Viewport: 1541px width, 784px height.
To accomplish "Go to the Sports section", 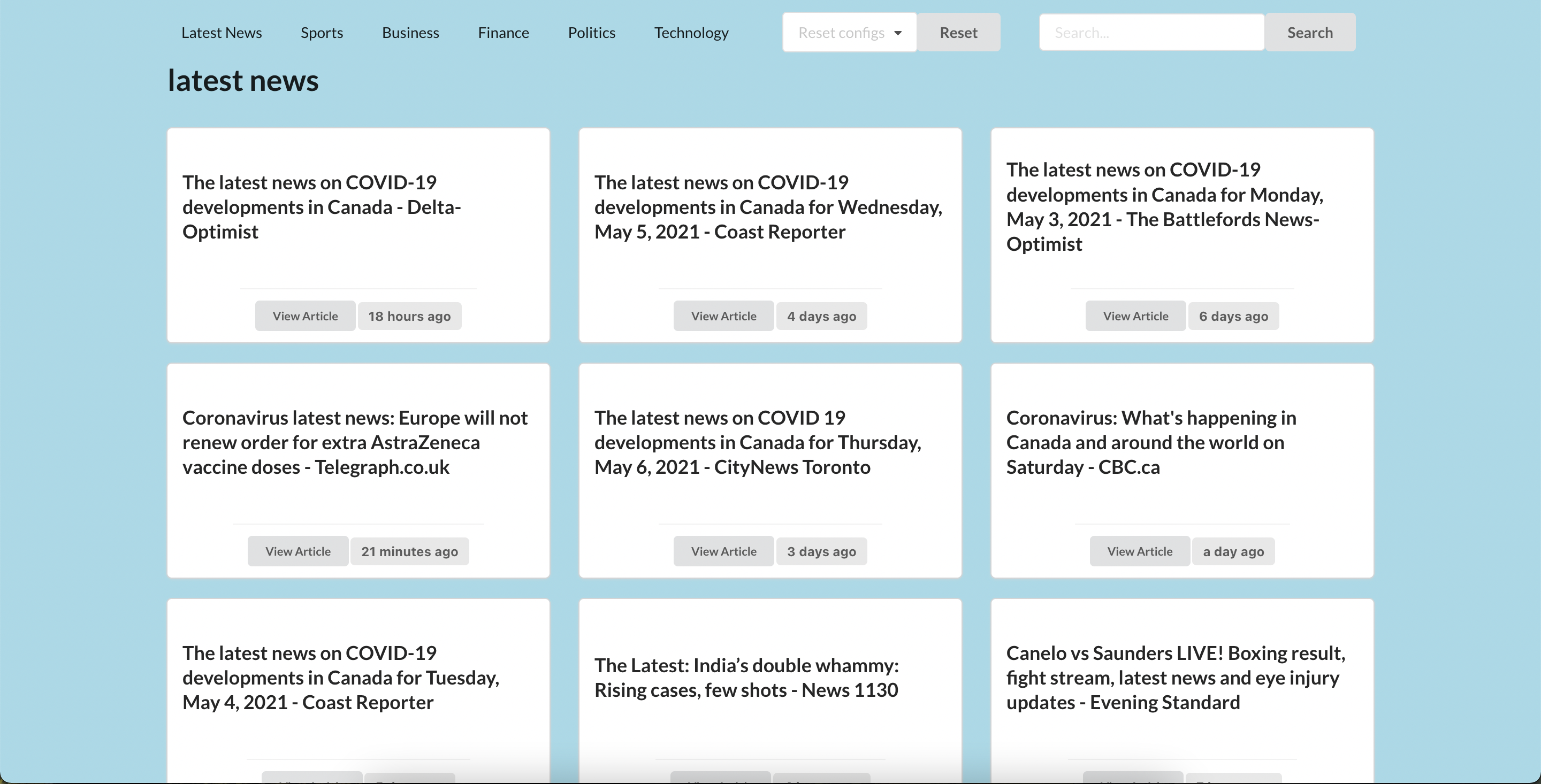I will [321, 32].
